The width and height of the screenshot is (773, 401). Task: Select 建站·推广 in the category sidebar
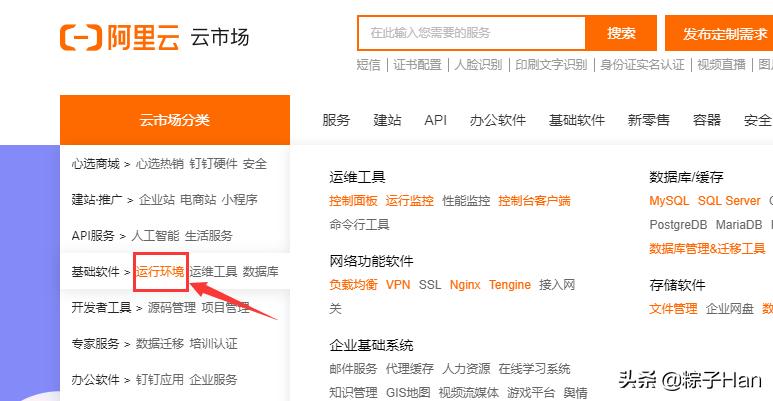click(97, 200)
